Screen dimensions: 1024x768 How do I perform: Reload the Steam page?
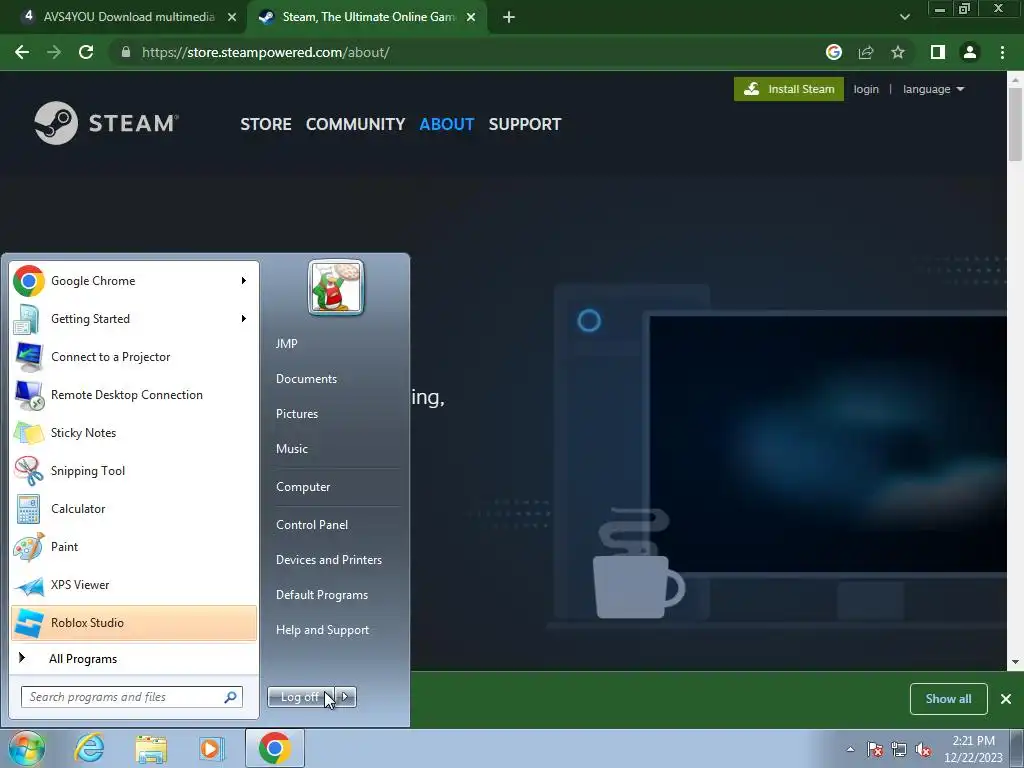86,52
